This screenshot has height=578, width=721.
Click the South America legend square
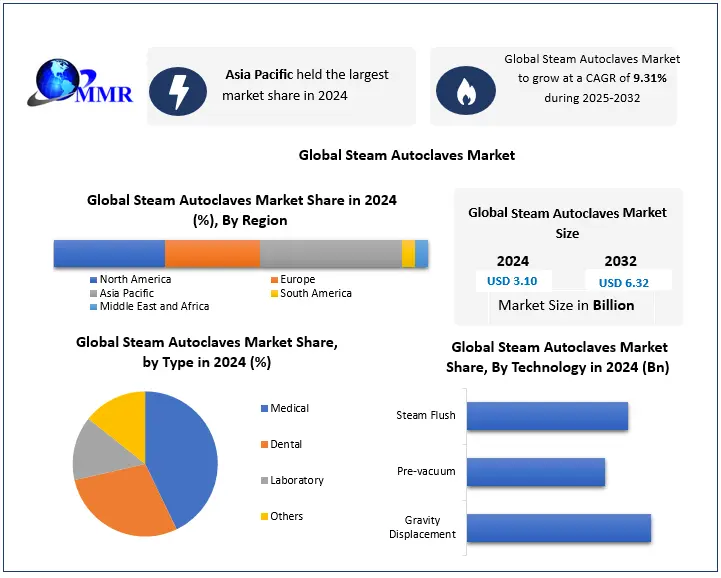pos(274,294)
